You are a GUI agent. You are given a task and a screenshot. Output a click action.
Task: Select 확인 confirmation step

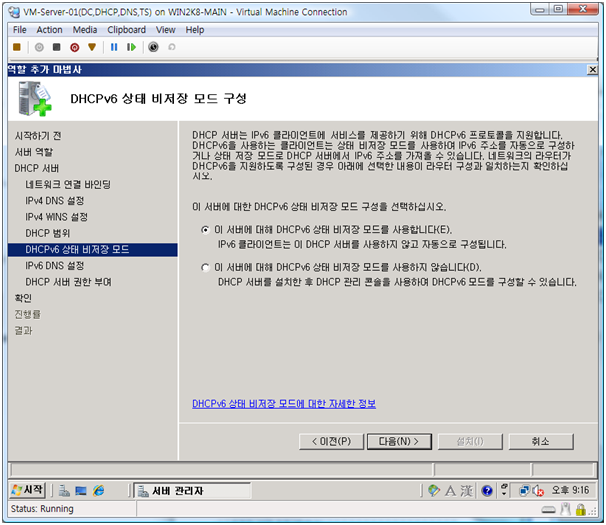click(23, 298)
